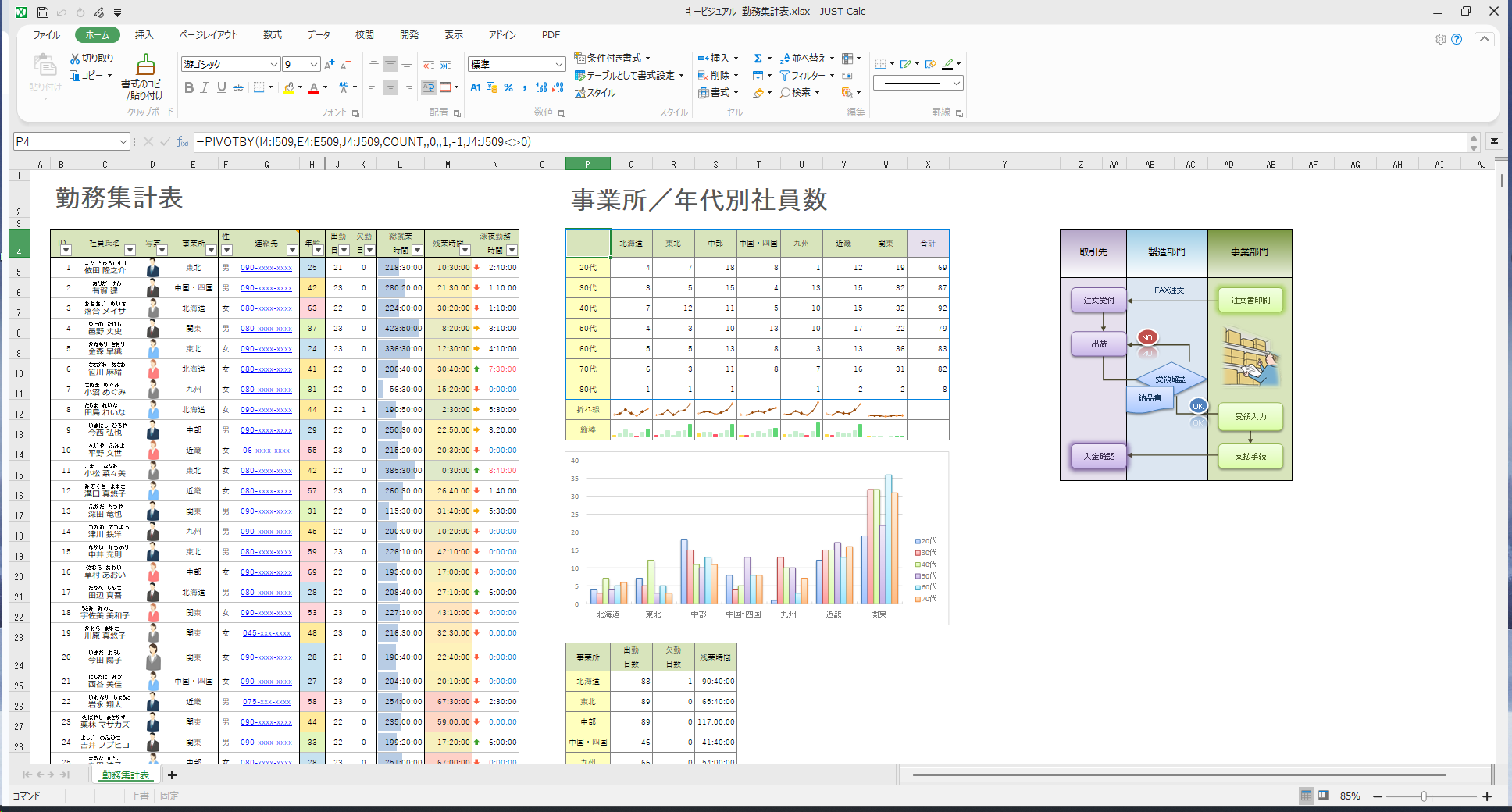Open the 数式 ribbon tab
The width and height of the screenshot is (1512, 812).
(x=272, y=35)
